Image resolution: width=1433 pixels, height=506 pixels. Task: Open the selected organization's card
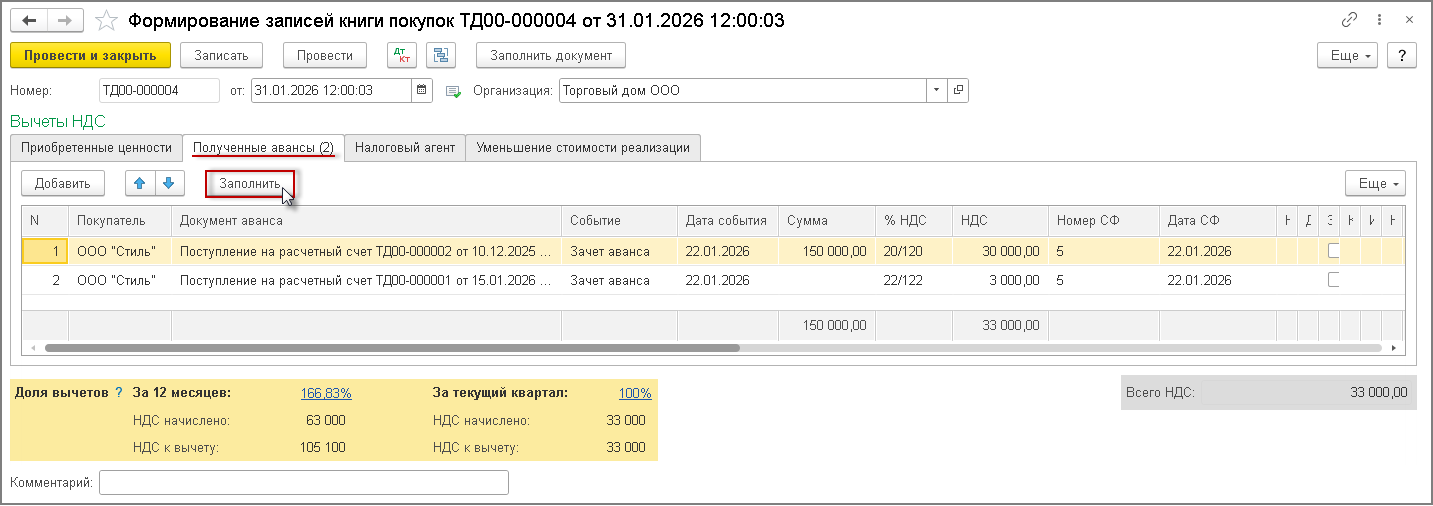pyautogui.click(x=958, y=90)
